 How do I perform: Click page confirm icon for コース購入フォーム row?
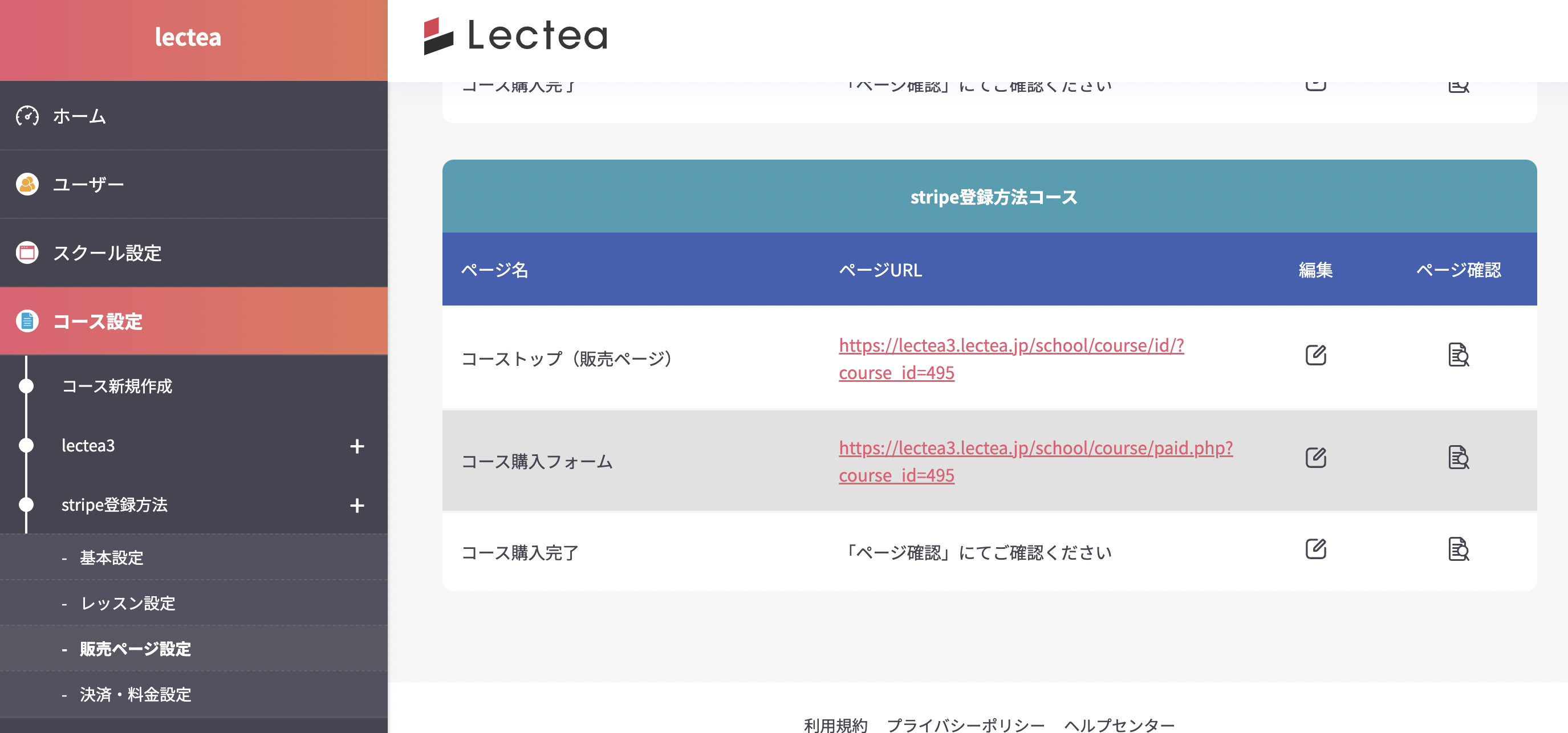pyautogui.click(x=1459, y=459)
